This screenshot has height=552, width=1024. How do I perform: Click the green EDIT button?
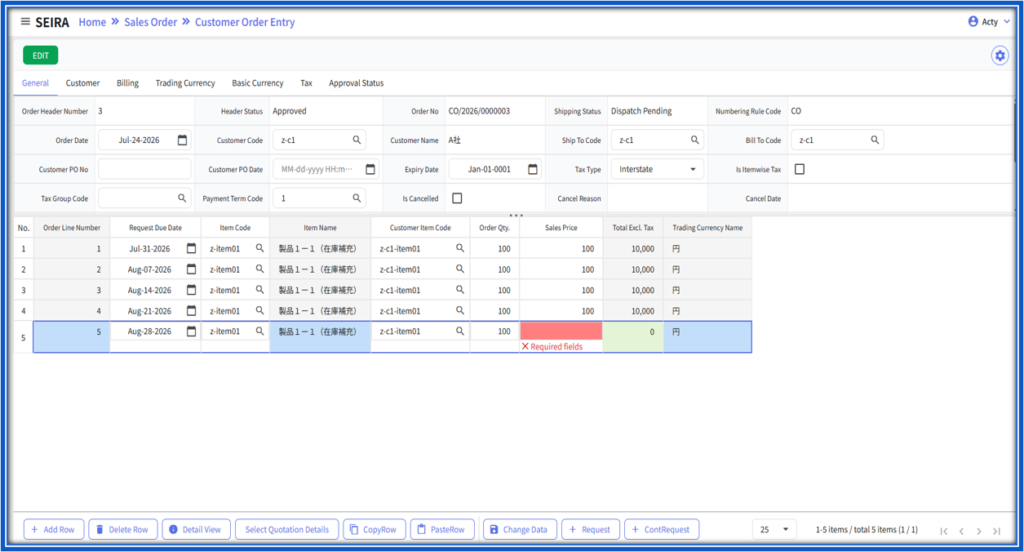[x=40, y=56]
